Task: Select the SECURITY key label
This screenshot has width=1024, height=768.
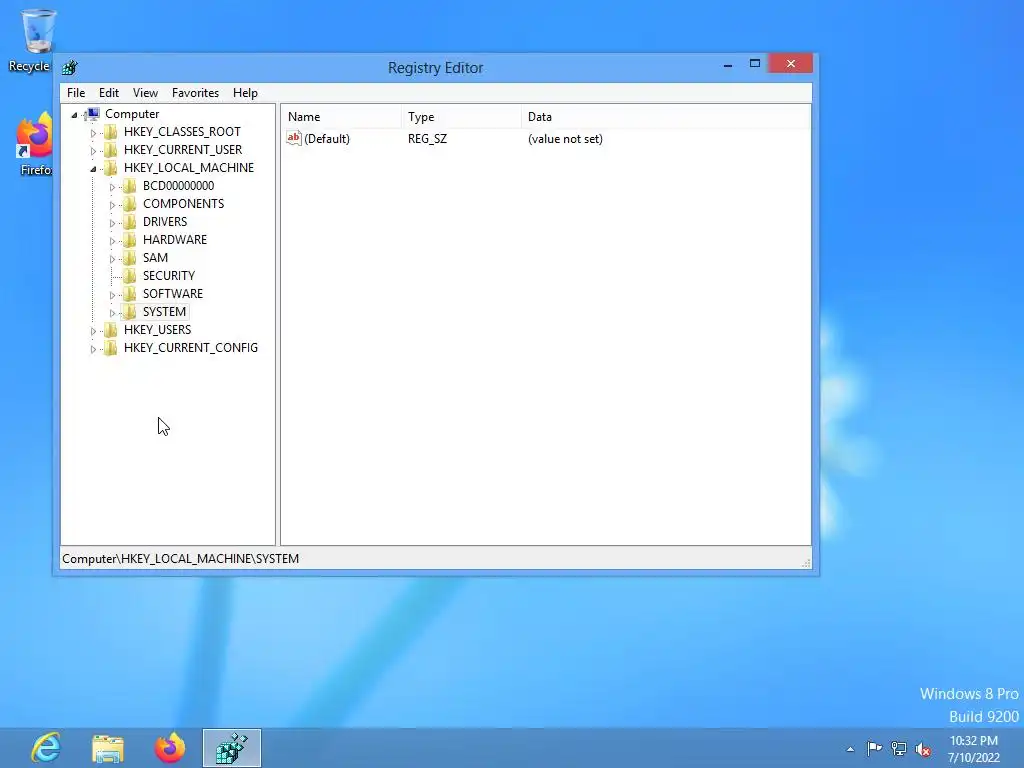Action: click(168, 276)
